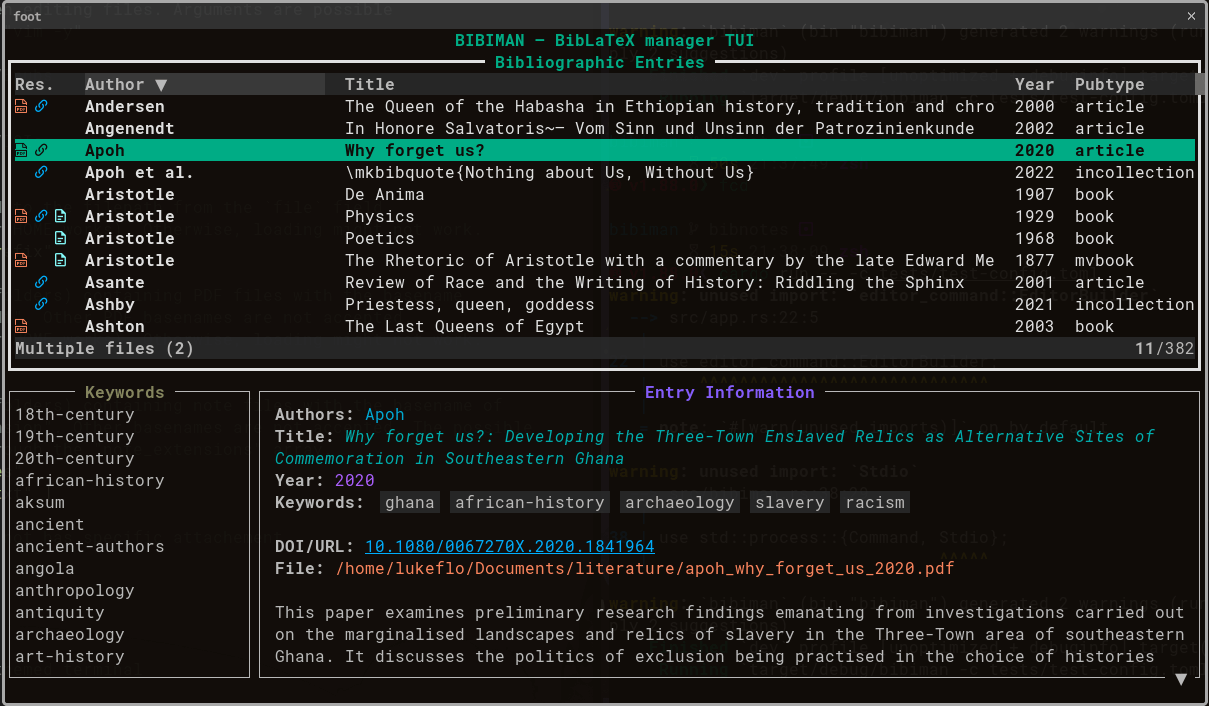This screenshot has width=1209, height=706.
Task: Click the link icon in the Ashby row
Action: (x=41, y=304)
